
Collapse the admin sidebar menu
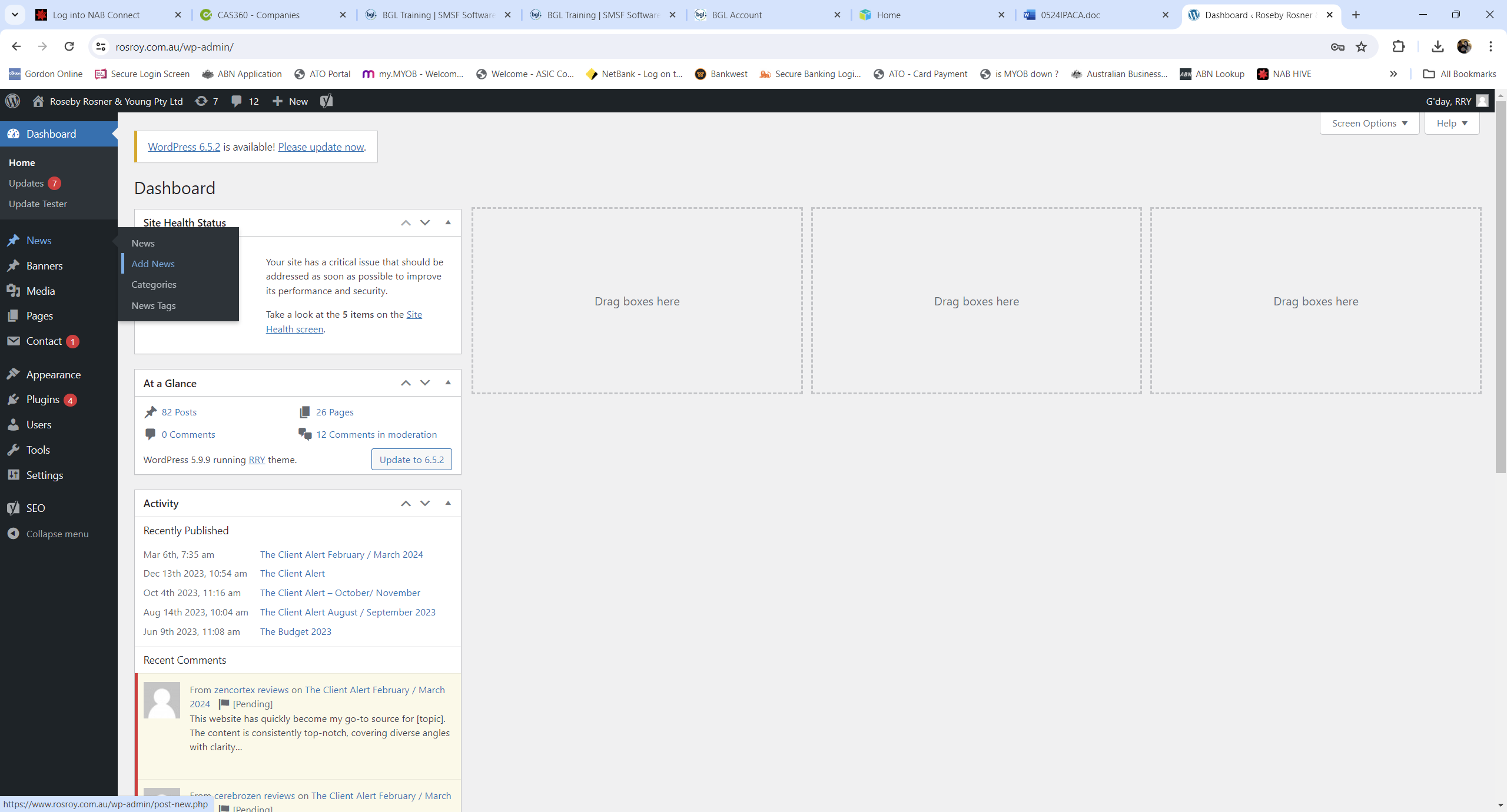tap(57, 534)
